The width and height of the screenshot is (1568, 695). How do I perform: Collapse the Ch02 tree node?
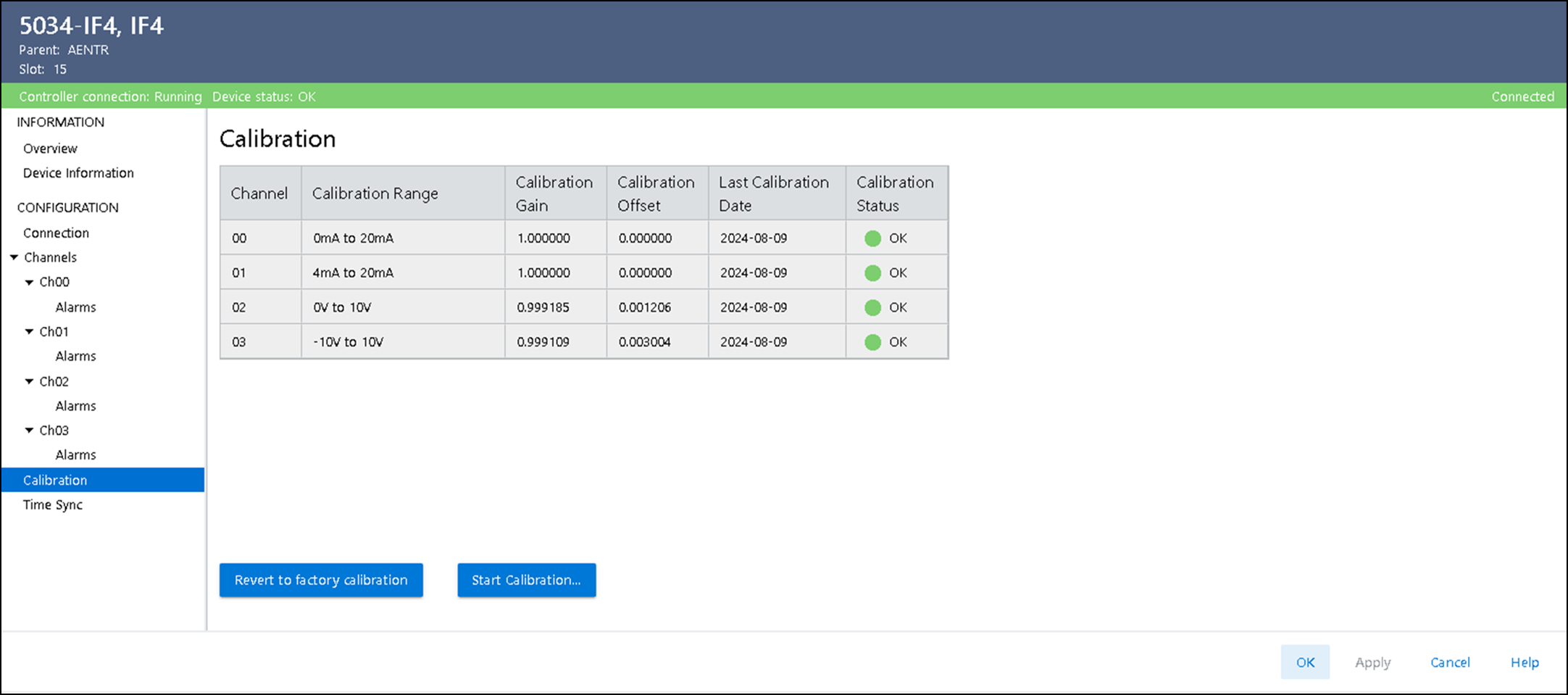29,381
